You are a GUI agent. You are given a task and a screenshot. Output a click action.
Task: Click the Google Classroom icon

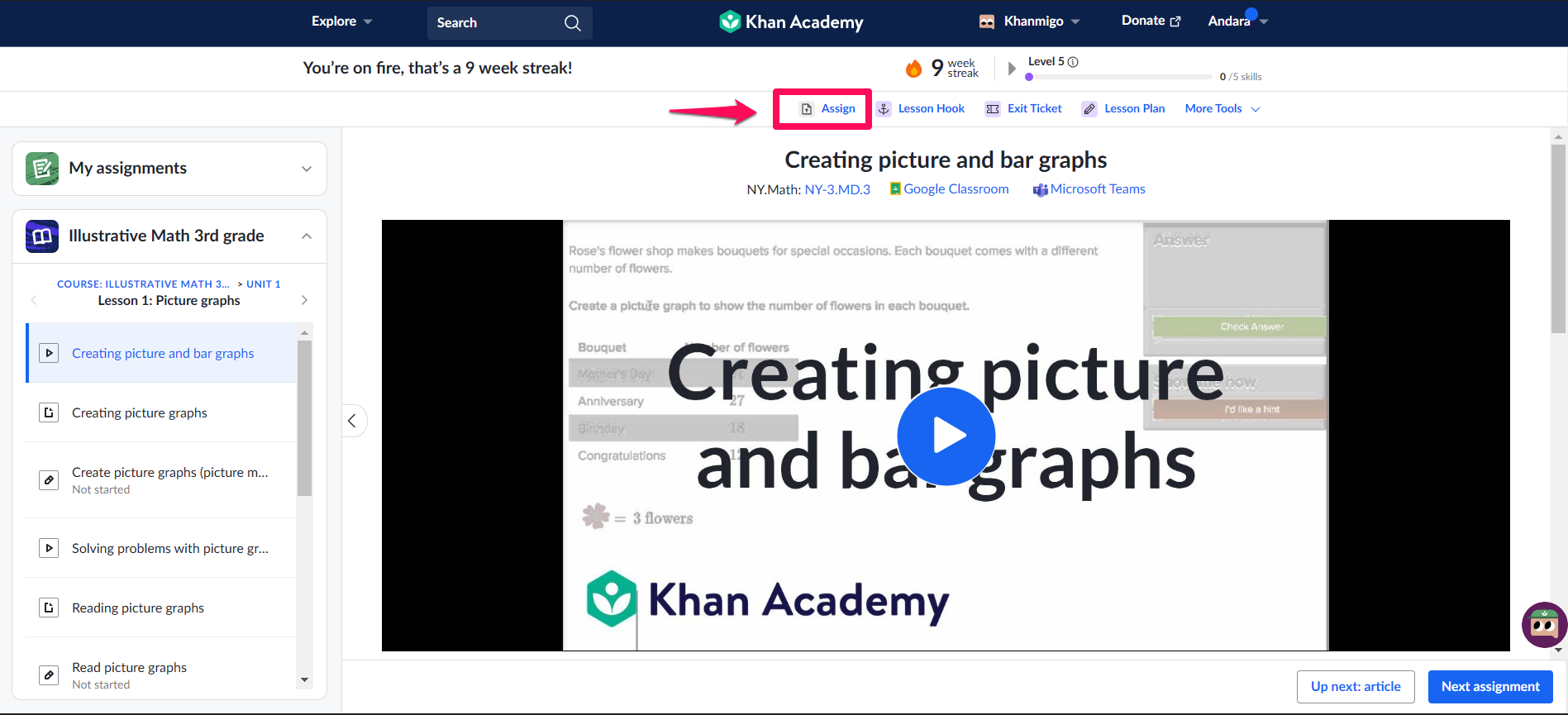[895, 189]
